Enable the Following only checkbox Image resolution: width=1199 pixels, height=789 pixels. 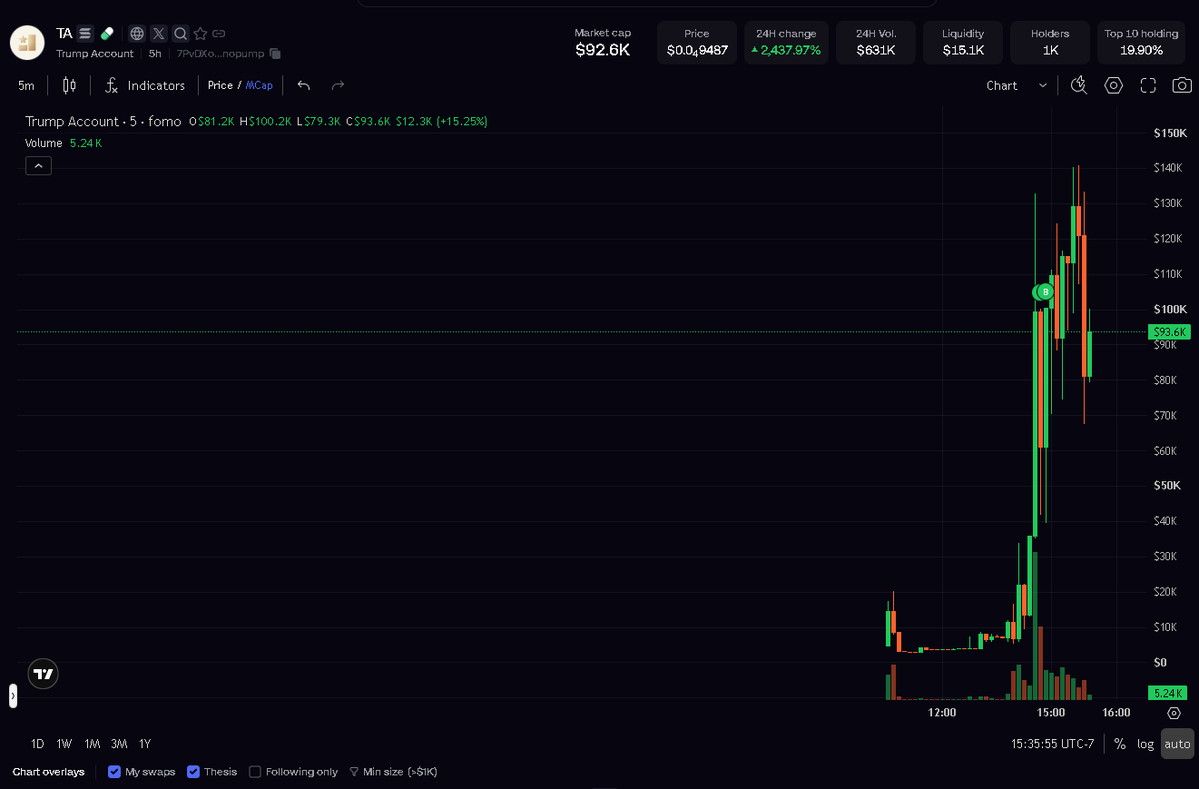point(255,771)
